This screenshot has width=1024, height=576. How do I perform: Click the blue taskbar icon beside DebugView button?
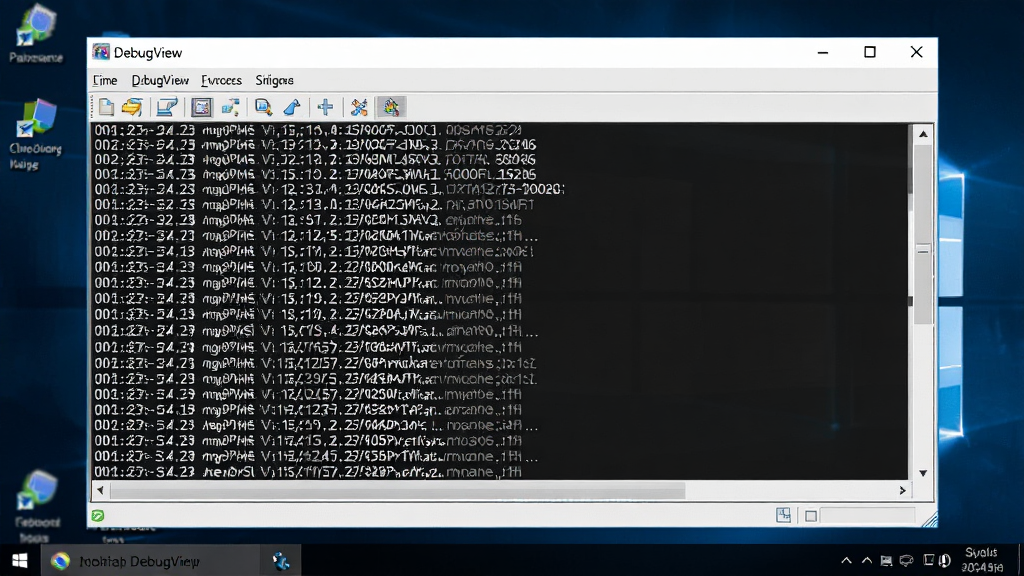[281, 561]
